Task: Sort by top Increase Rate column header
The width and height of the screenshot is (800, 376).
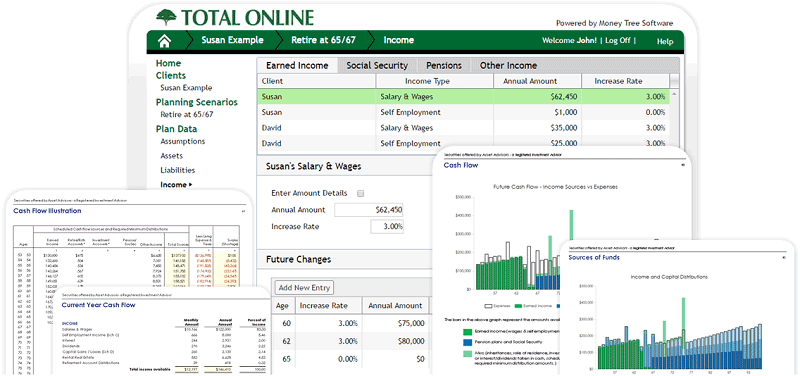Action: coord(626,81)
